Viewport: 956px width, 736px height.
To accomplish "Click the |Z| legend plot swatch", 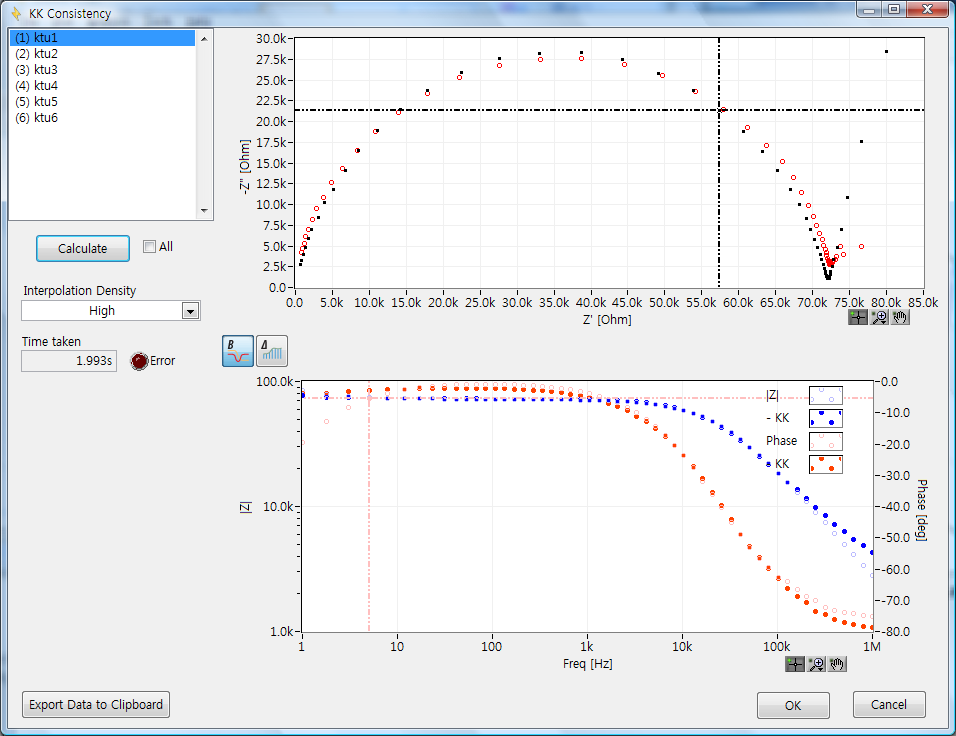I will pyautogui.click(x=825, y=395).
